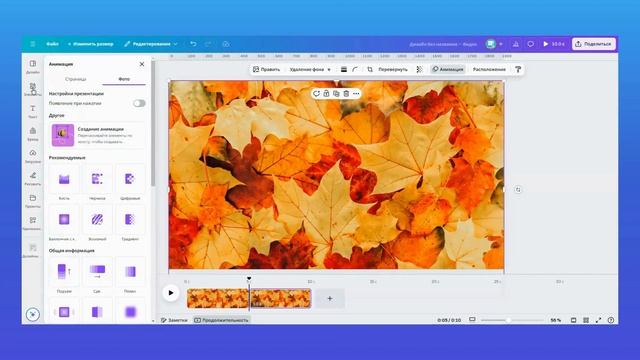Open the transparency checkered icon
The width and height of the screenshot is (640, 360).
419,69
